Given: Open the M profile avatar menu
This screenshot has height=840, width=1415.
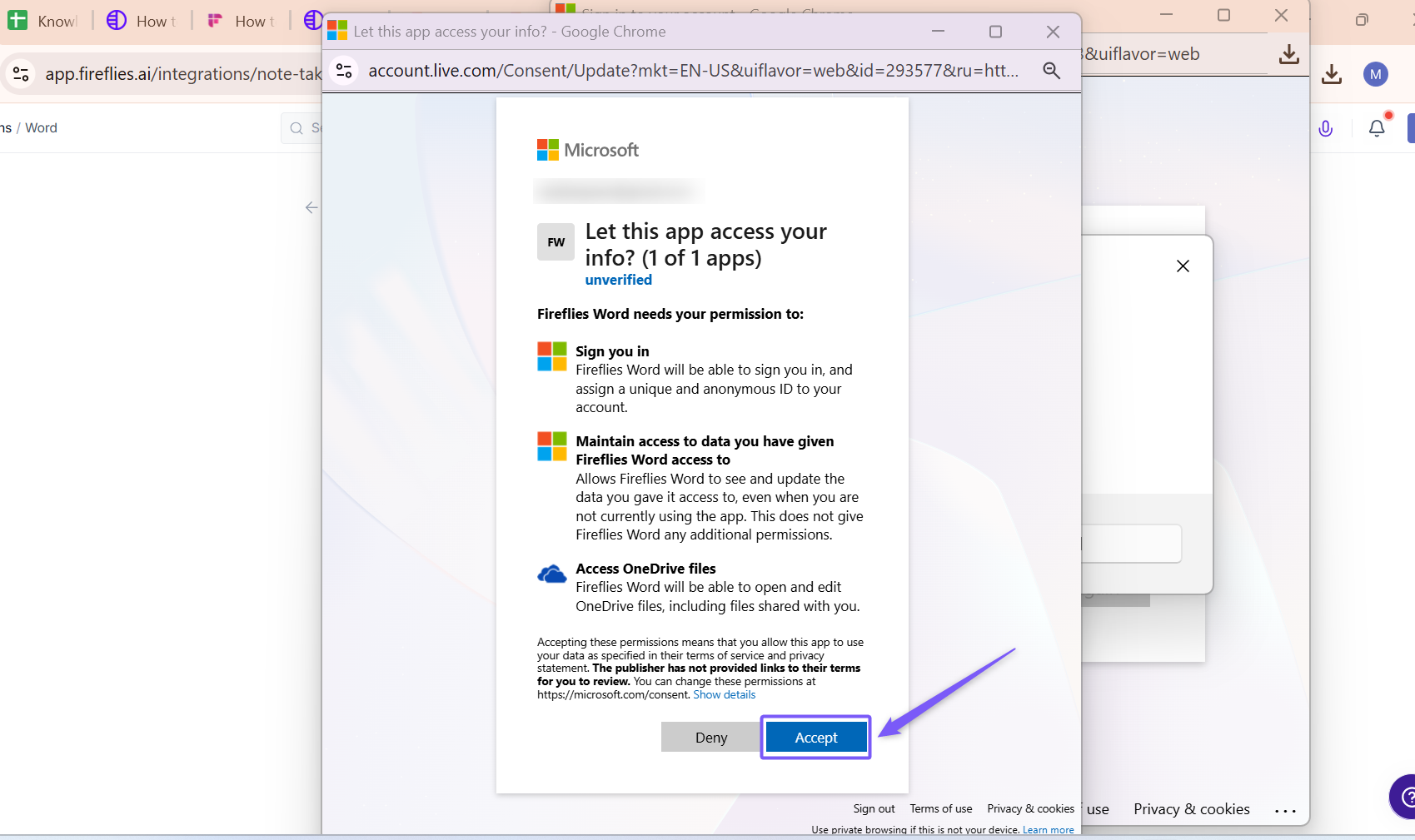Looking at the screenshot, I should click(1376, 74).
